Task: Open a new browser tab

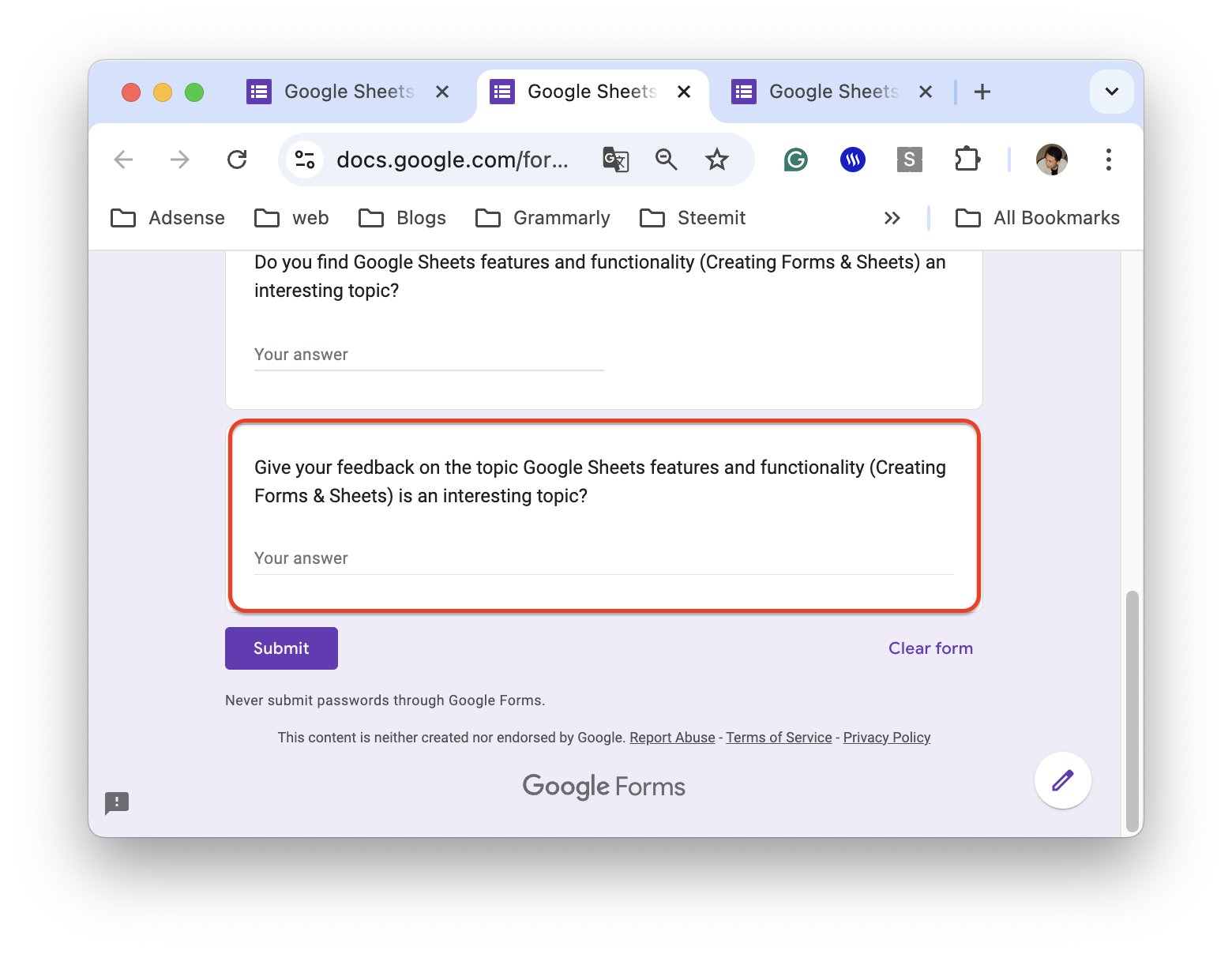Action: pos(982,92)
